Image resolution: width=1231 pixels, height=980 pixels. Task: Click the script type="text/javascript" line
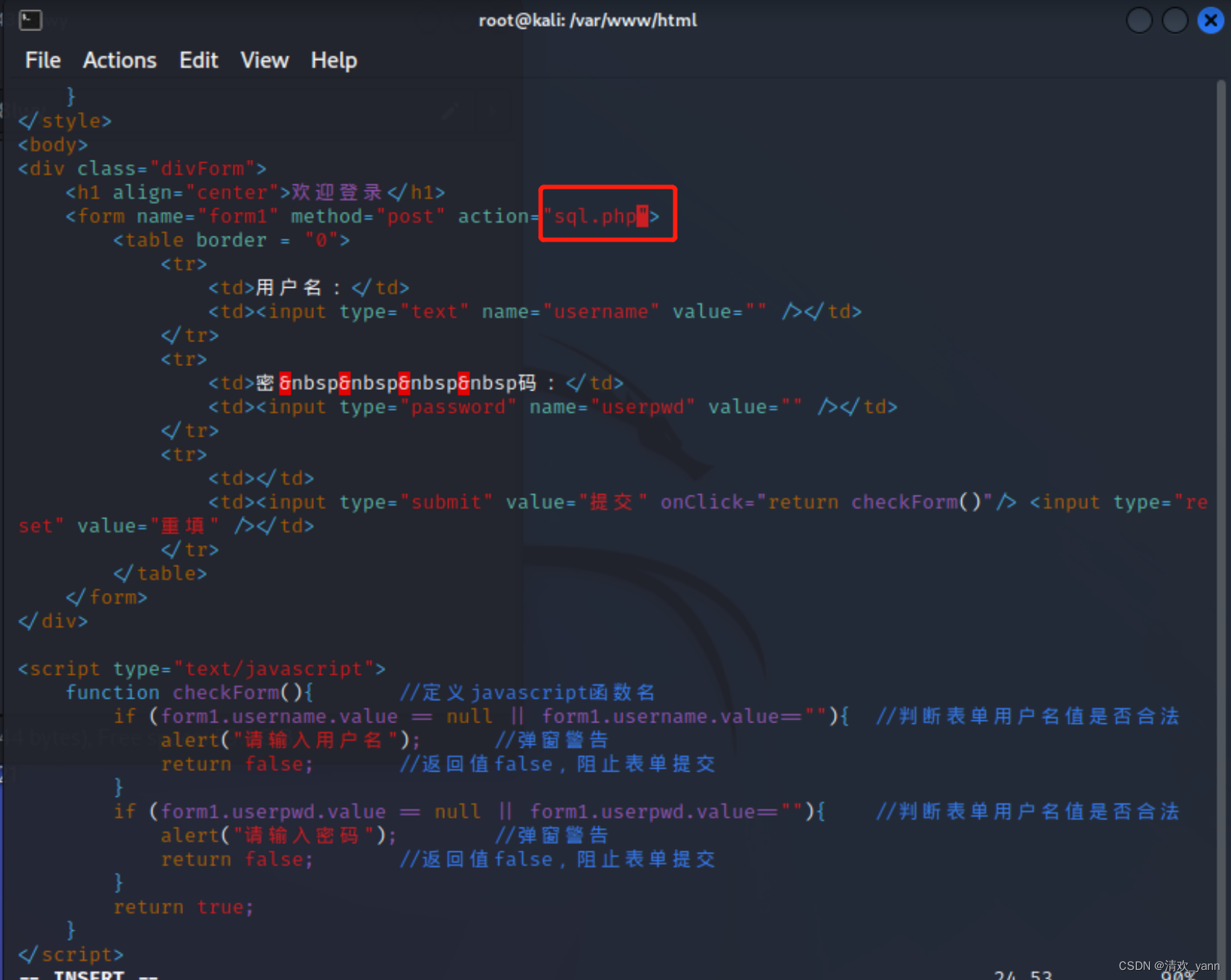pos(202,669)
